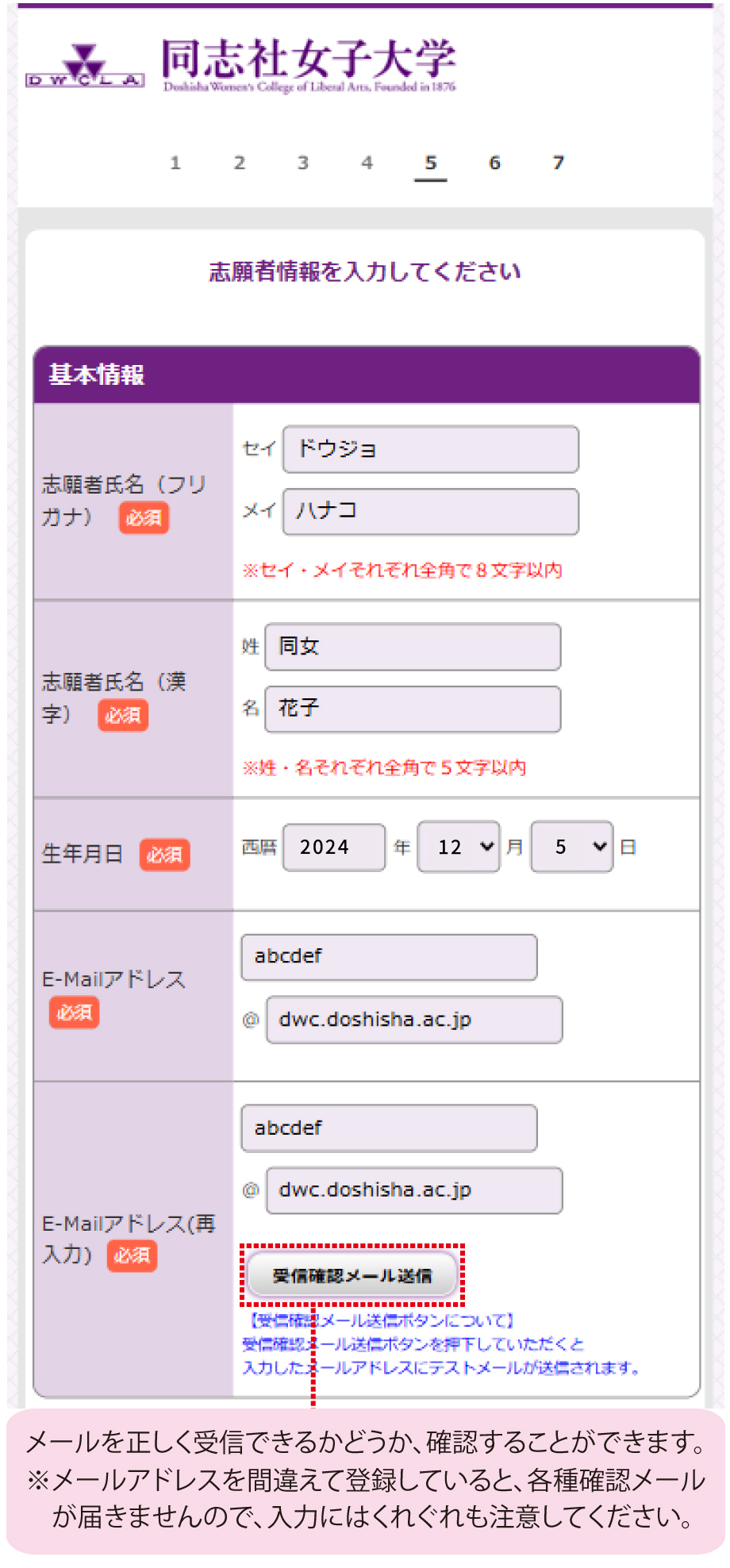Select step 5 in the step indicator

431,163
